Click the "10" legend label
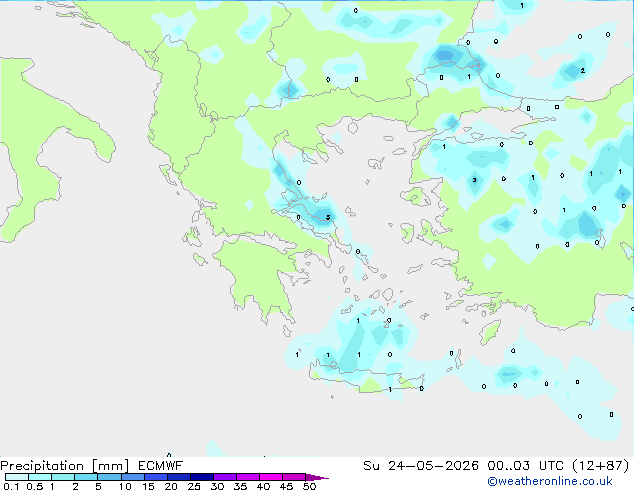Image resolution: width=634 pixels, height=490 pixels. (x=125, y=486)
